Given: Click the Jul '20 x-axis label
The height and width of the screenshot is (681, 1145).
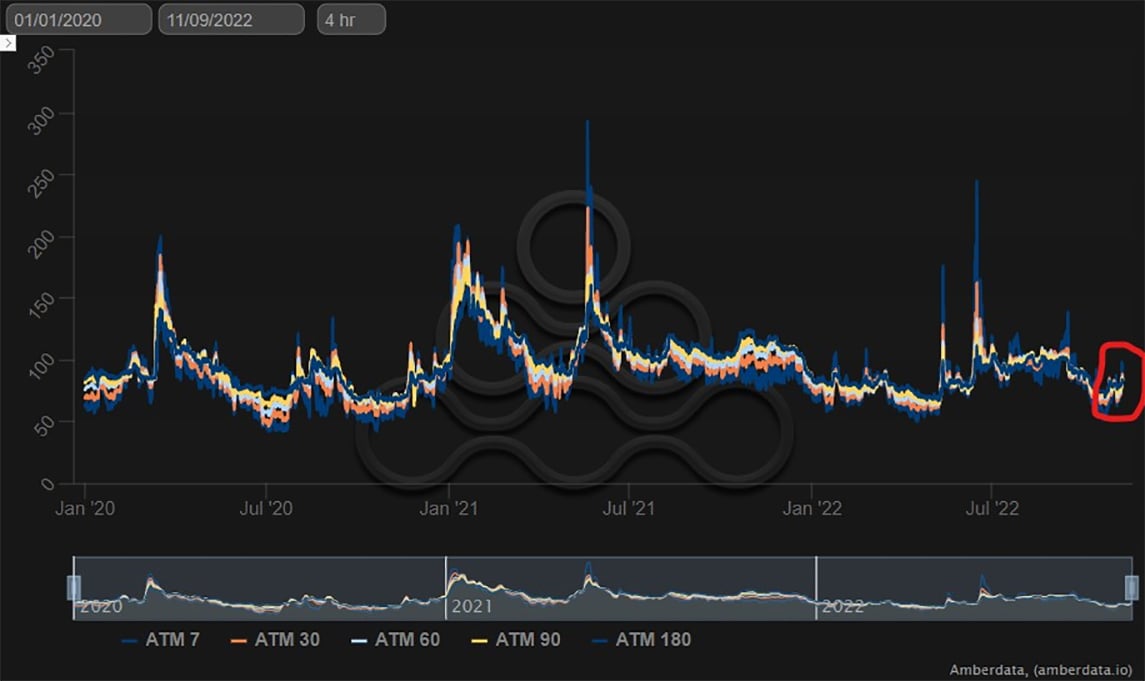Looking at the screenshot, I should point(266,508).
